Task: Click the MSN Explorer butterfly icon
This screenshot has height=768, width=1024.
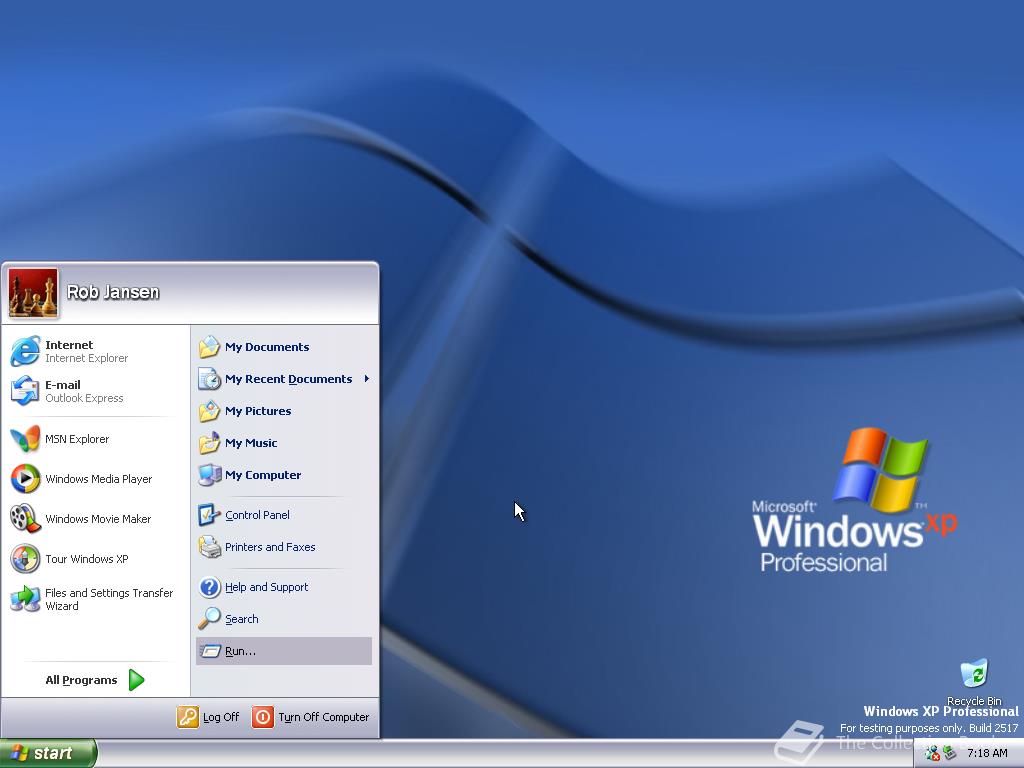Action: [25, 439]
